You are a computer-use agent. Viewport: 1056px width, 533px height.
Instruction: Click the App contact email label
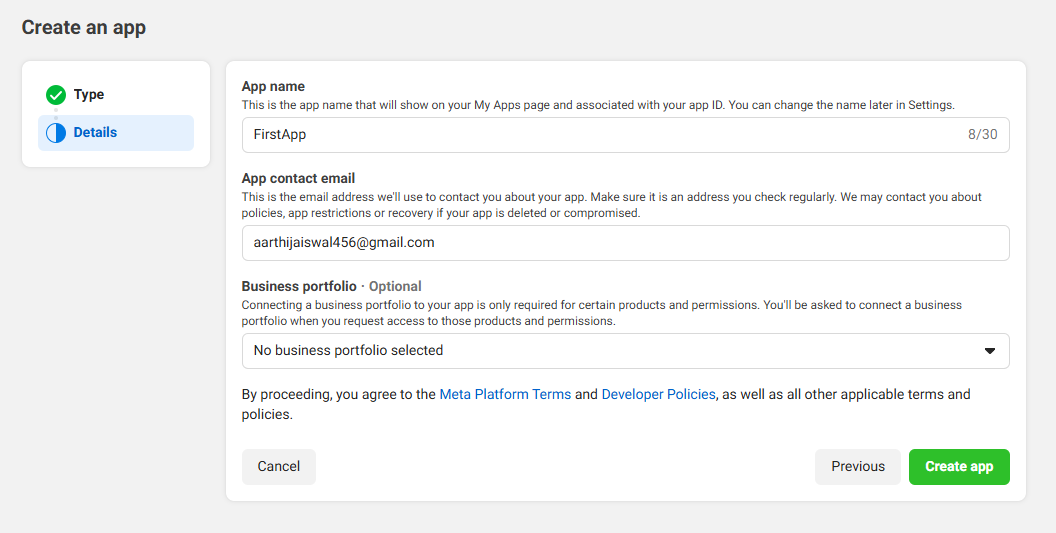(298, 179)
